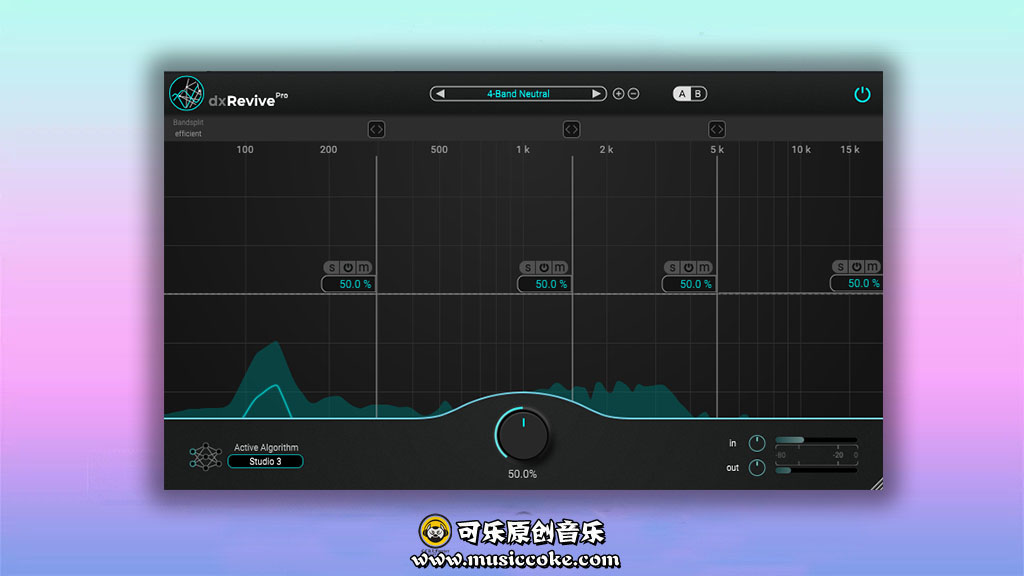
Task: Click the 1 k frequency label
Action: (522, 150)
